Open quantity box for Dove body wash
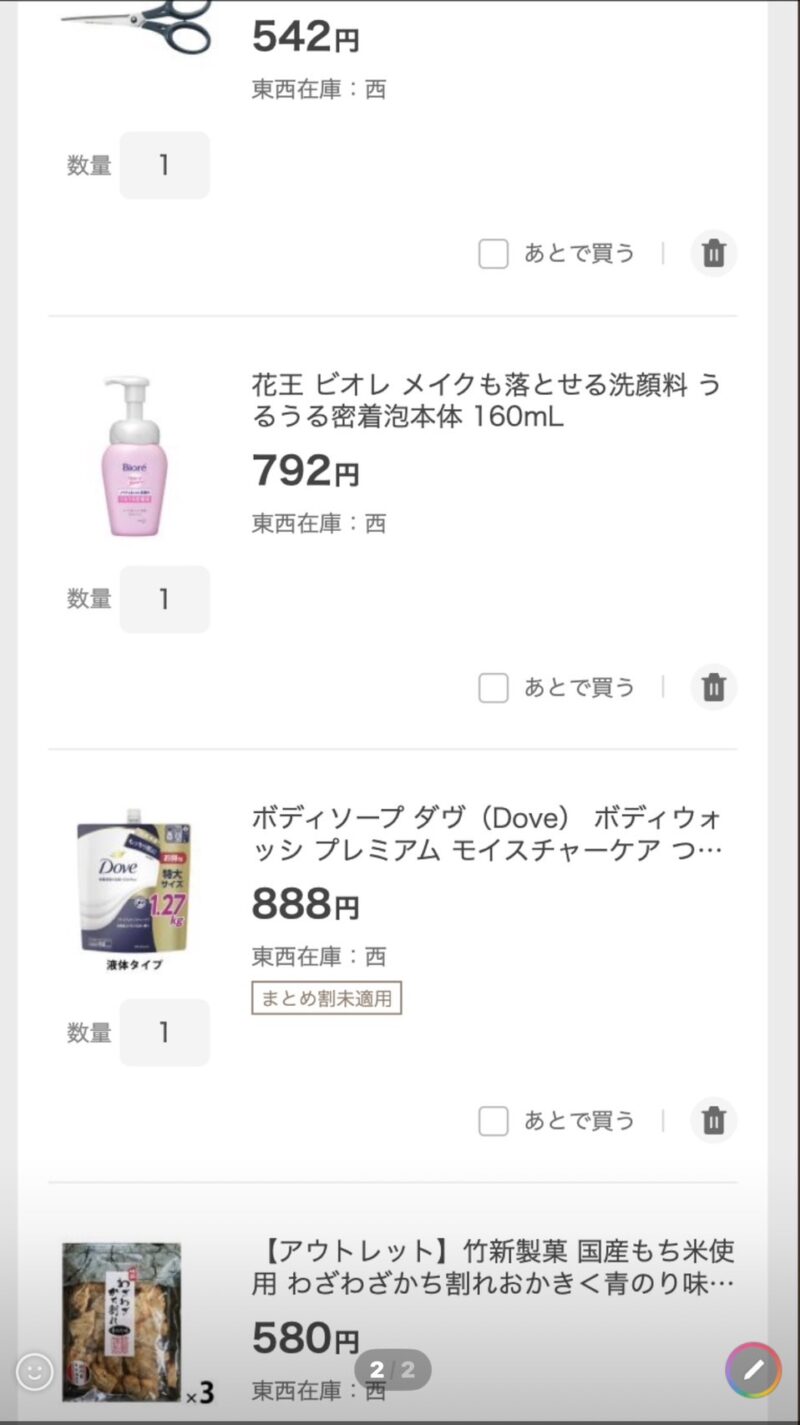Screen dimensions: 800x1425 (x=165, y=1032)
